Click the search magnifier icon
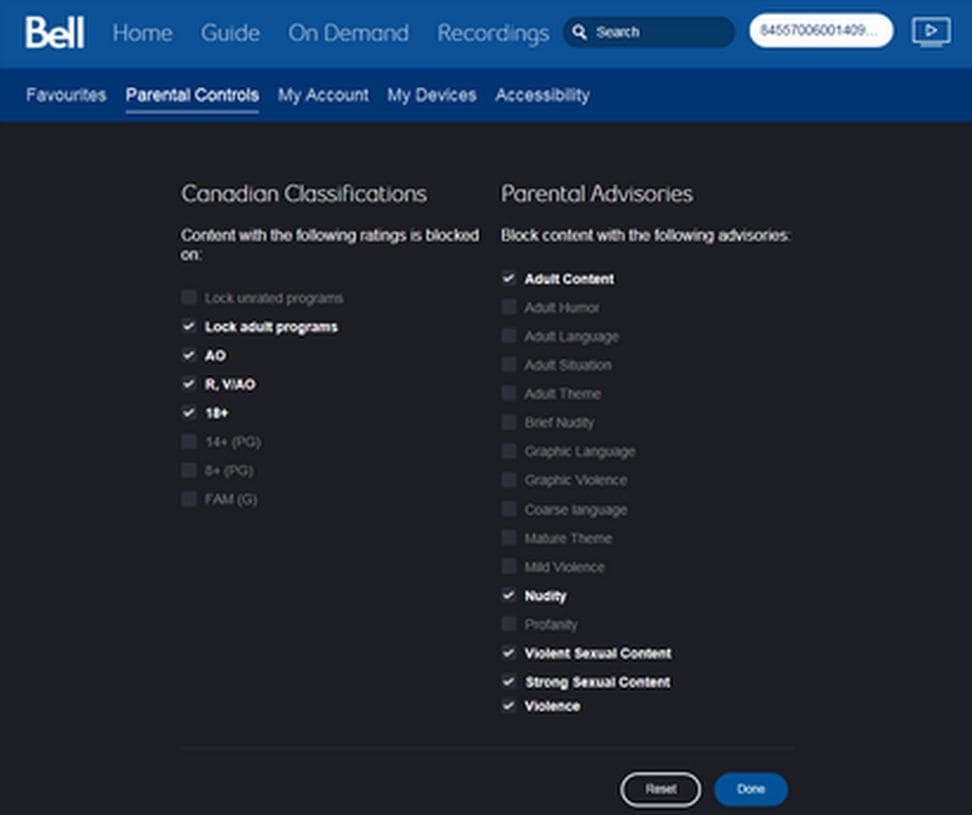 click(579, 32)
